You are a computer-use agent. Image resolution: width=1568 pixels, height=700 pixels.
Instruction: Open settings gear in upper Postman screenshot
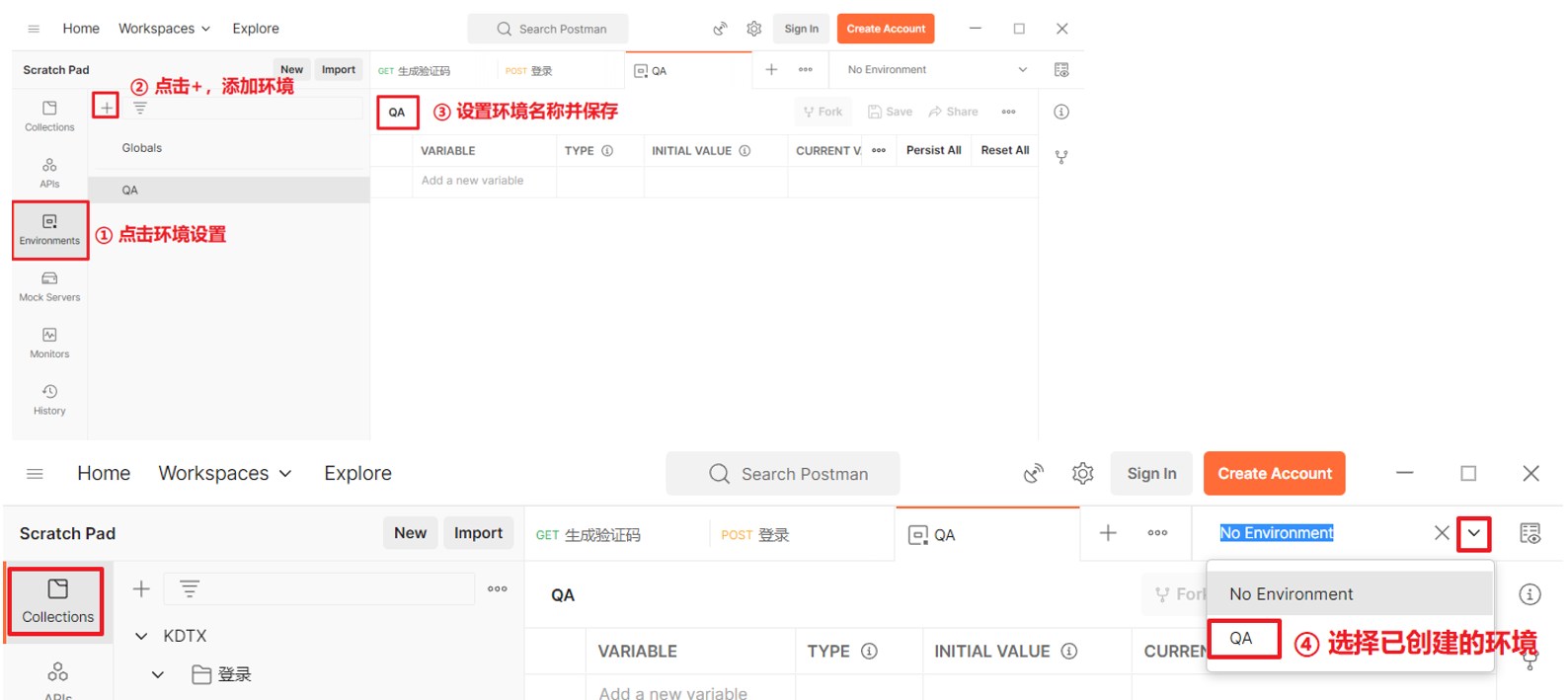tap(754, 29)
